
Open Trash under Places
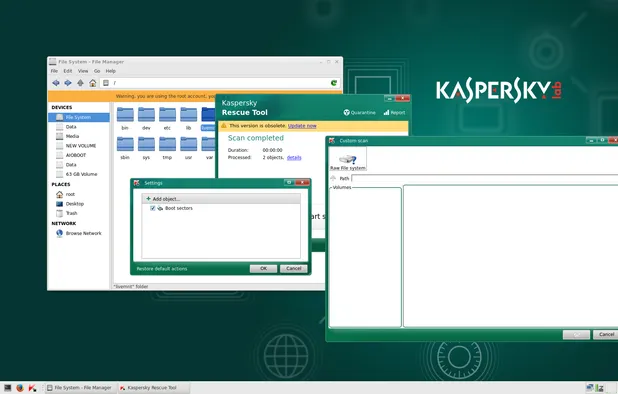click(79, 213)
